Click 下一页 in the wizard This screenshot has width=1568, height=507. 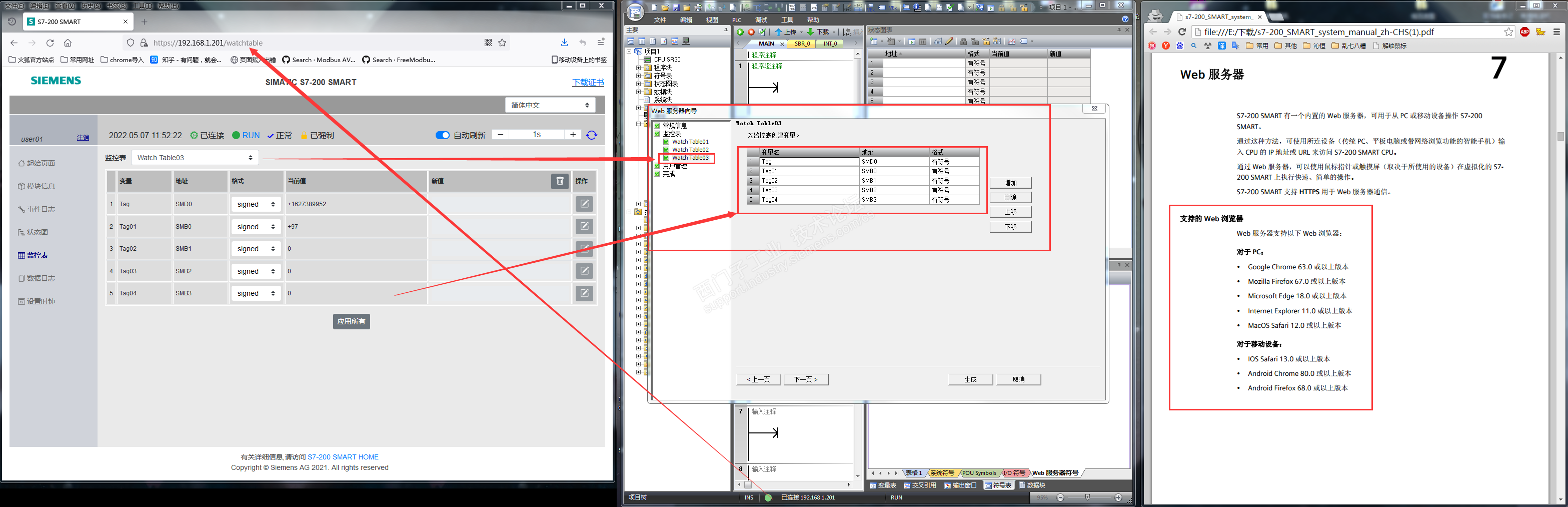(805, 379)
